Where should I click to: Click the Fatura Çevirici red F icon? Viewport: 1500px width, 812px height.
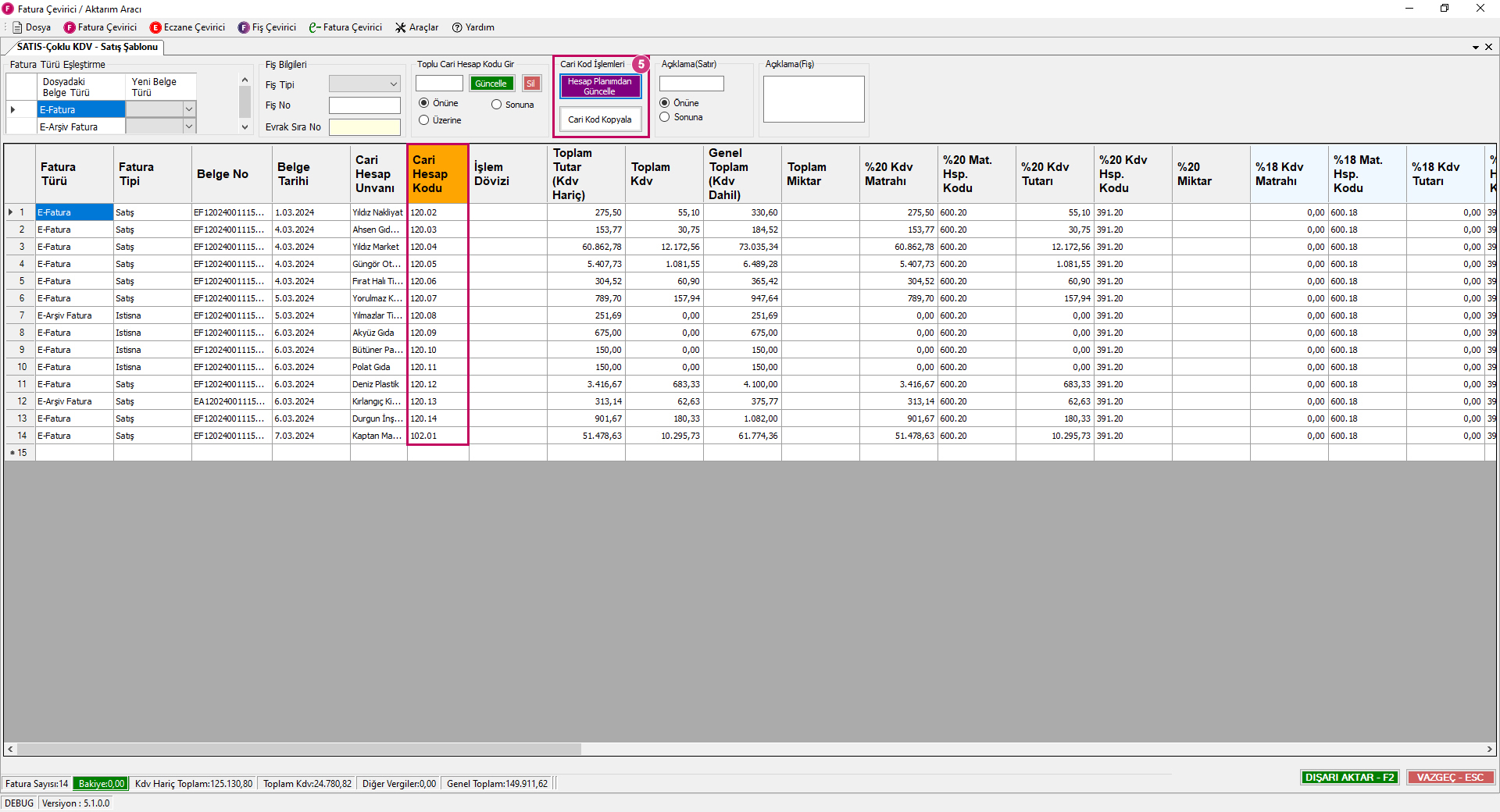tap(70, 27)
